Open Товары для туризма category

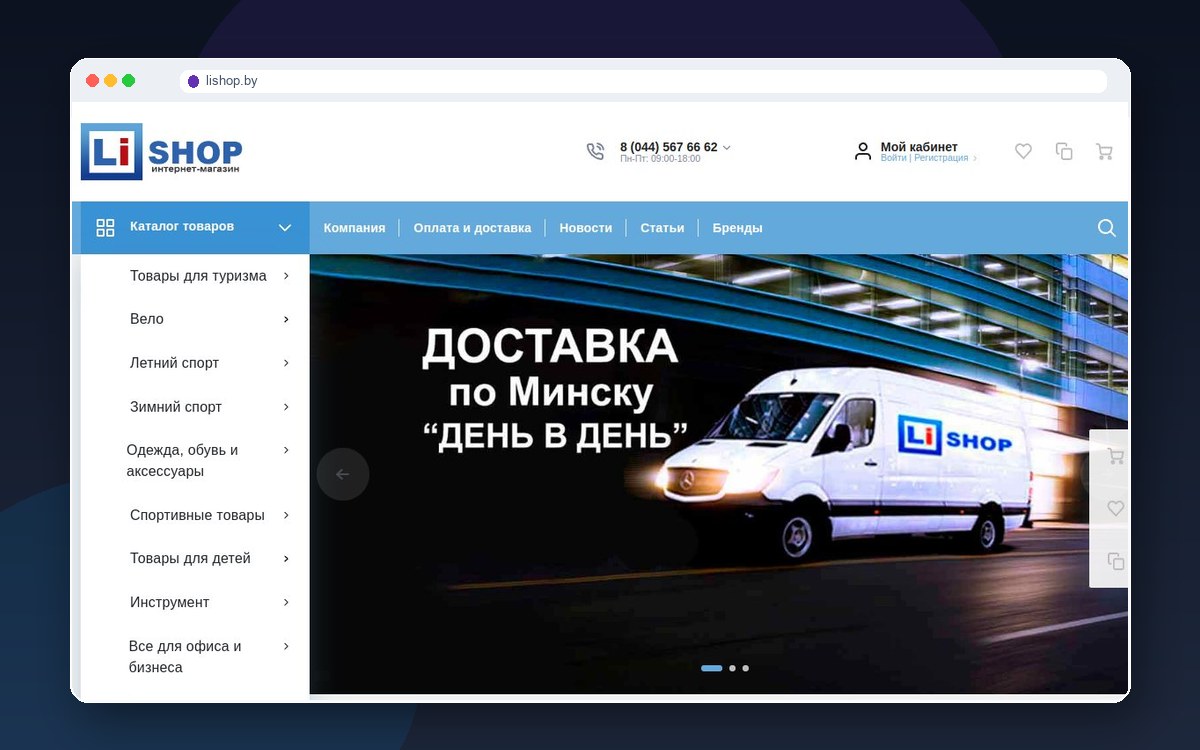(x=198, y=276)
